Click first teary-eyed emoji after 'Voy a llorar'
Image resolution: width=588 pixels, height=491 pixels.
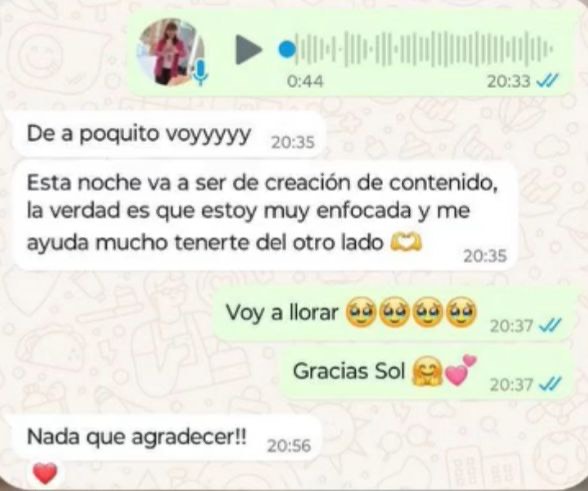coord(360,312)
